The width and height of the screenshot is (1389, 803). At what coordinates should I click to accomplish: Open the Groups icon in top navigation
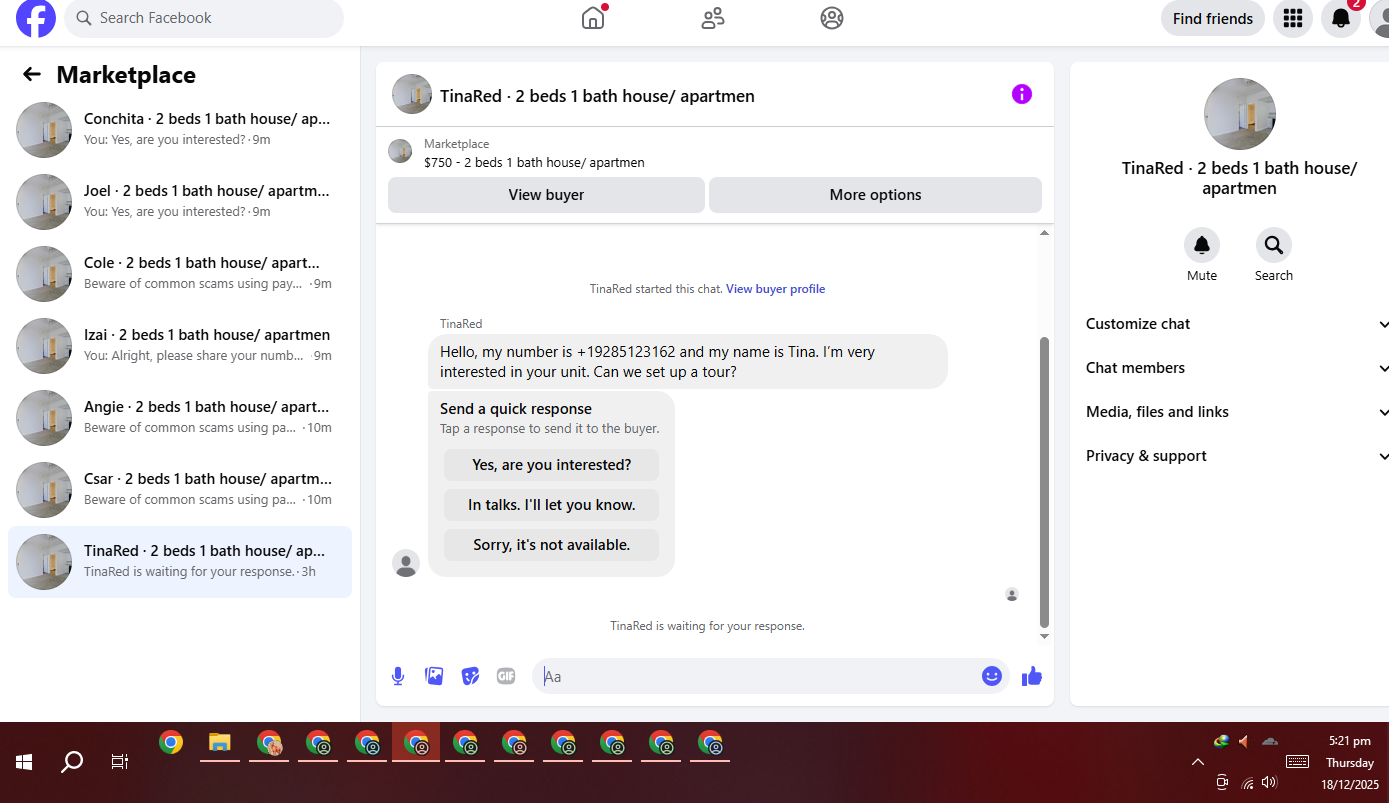tap(832, 18)
